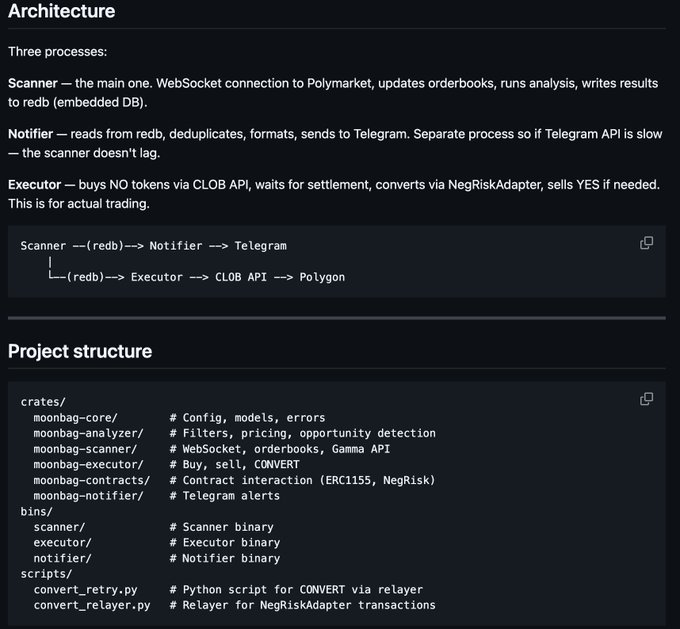Click the bold Scanner term
The height and width of the screenshot is (629, 680).
[32, 83]
